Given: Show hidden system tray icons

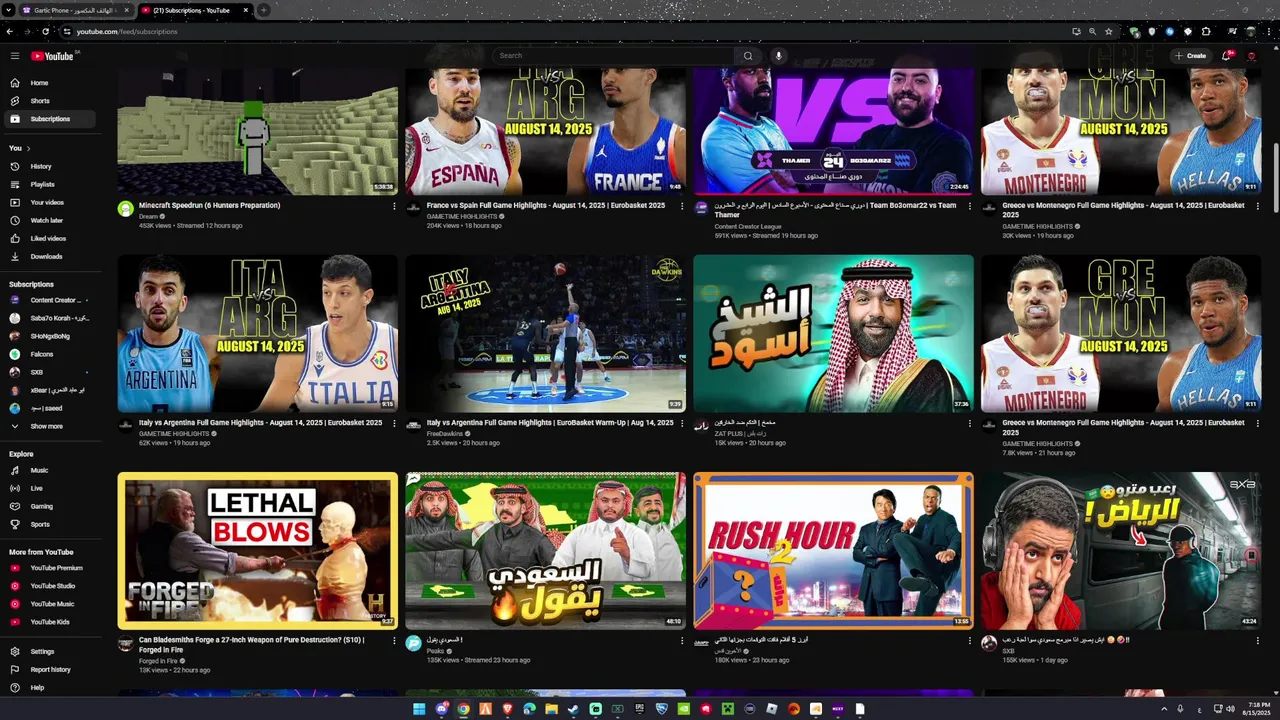Looking at the screenshot, I should [1164, 709].
